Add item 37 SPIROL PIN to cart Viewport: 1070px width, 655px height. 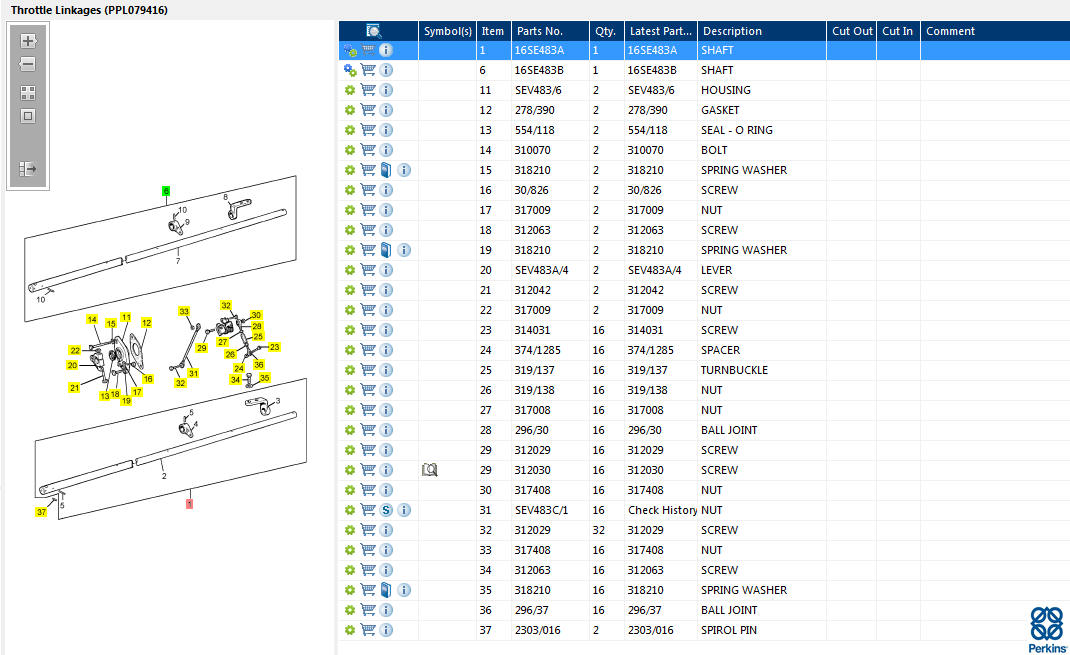[368, 630]
